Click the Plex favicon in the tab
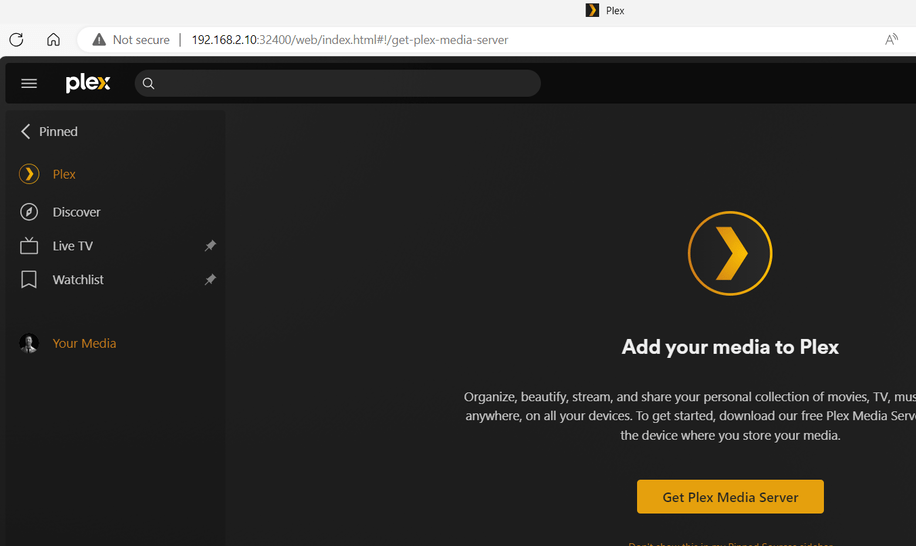Screen dimensions: 916x546 [x=592, y=10]
